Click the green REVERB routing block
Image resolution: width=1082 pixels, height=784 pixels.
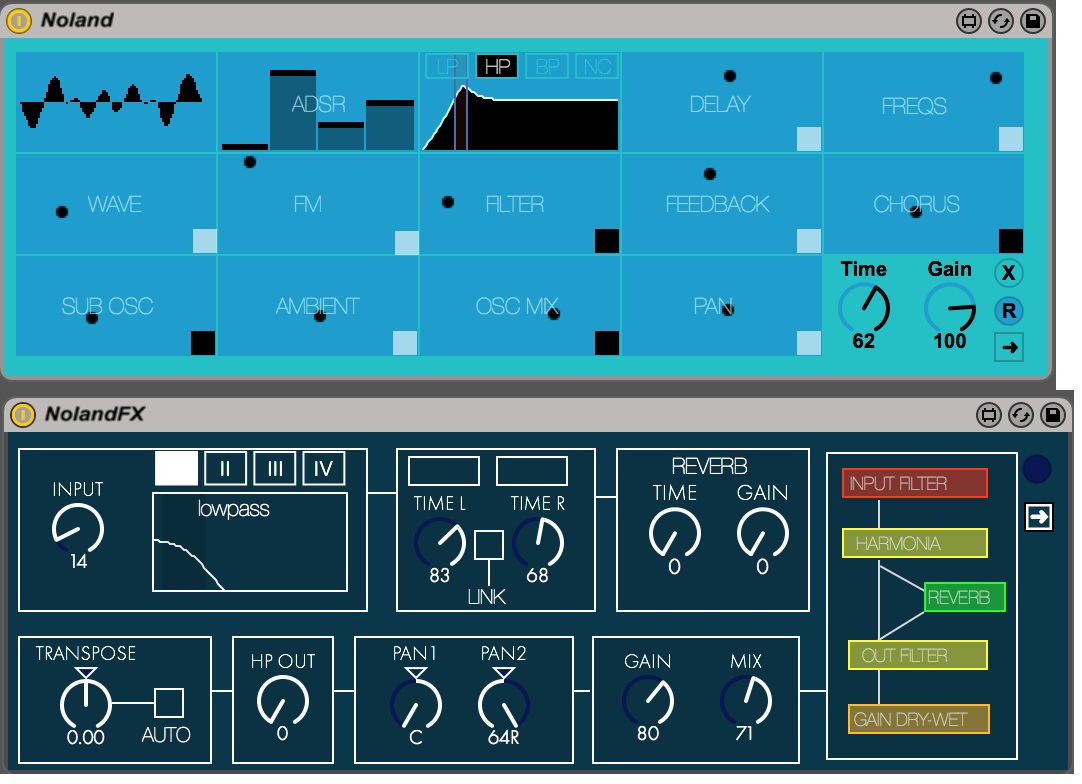[x=964, y=598]
